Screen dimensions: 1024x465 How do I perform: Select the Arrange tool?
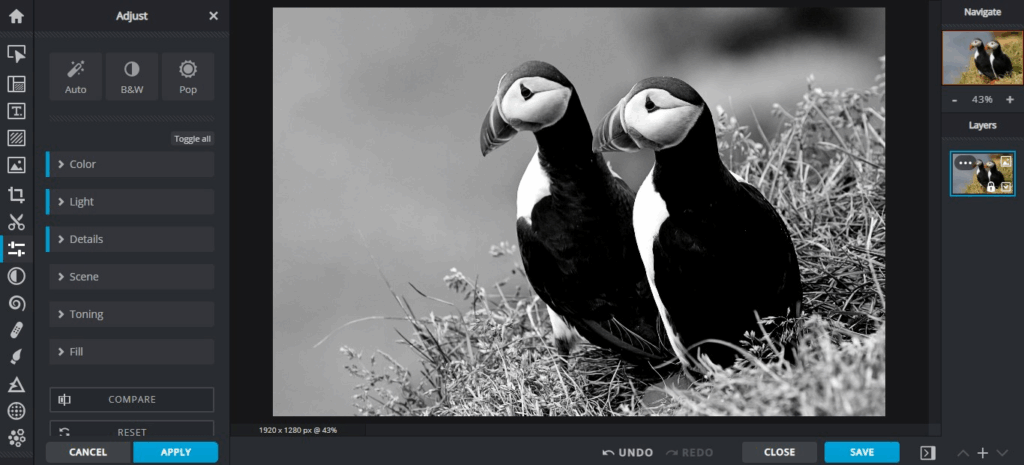tap(16, 54)
